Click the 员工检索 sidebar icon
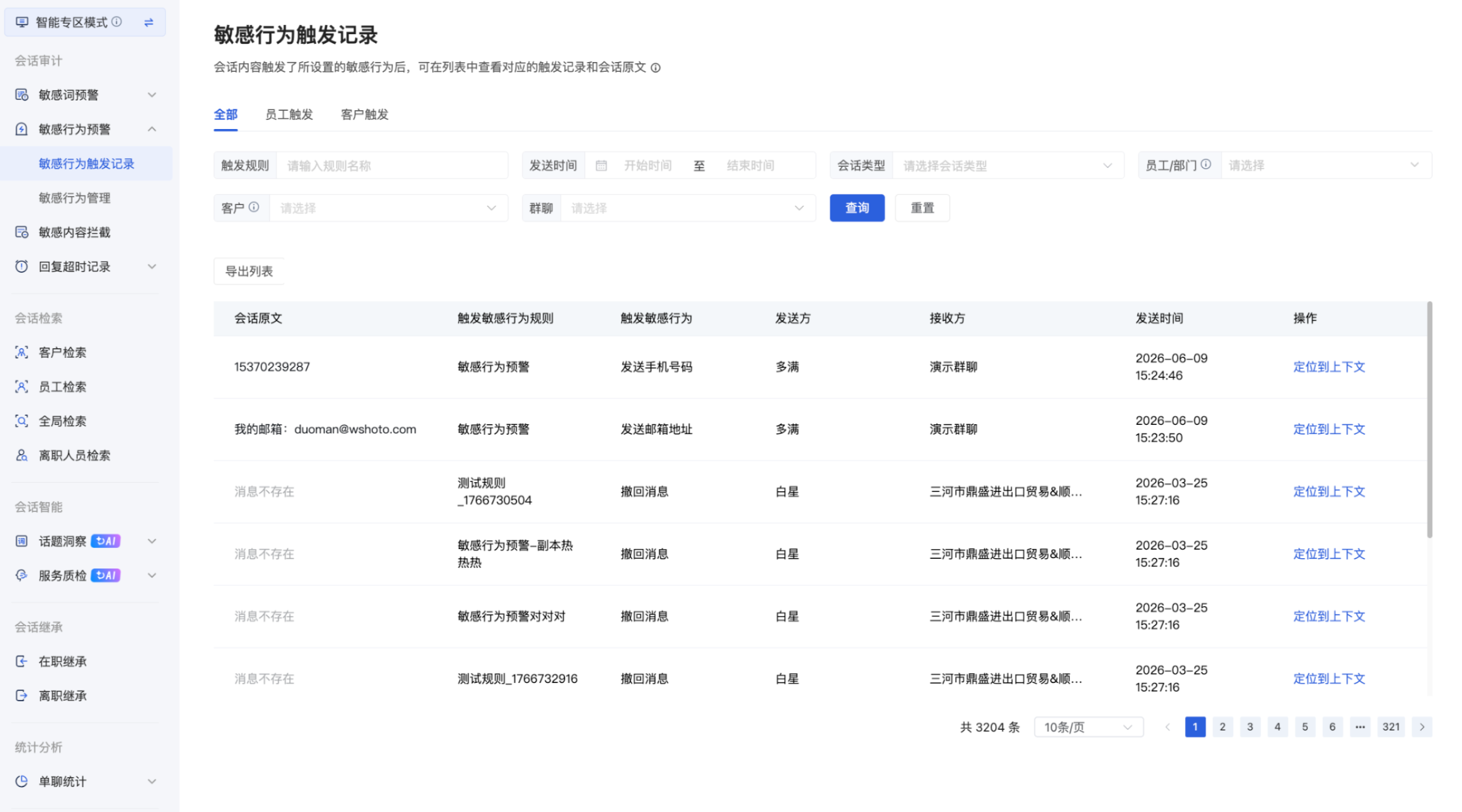The height and width of the screenshot is (812, 1462). [x=22, y=387]
